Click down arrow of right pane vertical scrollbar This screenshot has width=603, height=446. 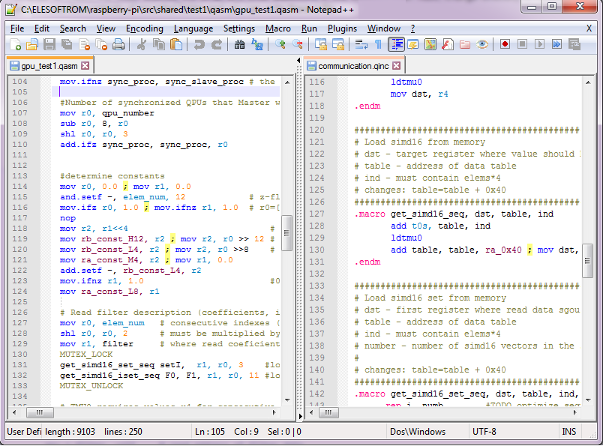coord(588,400)
